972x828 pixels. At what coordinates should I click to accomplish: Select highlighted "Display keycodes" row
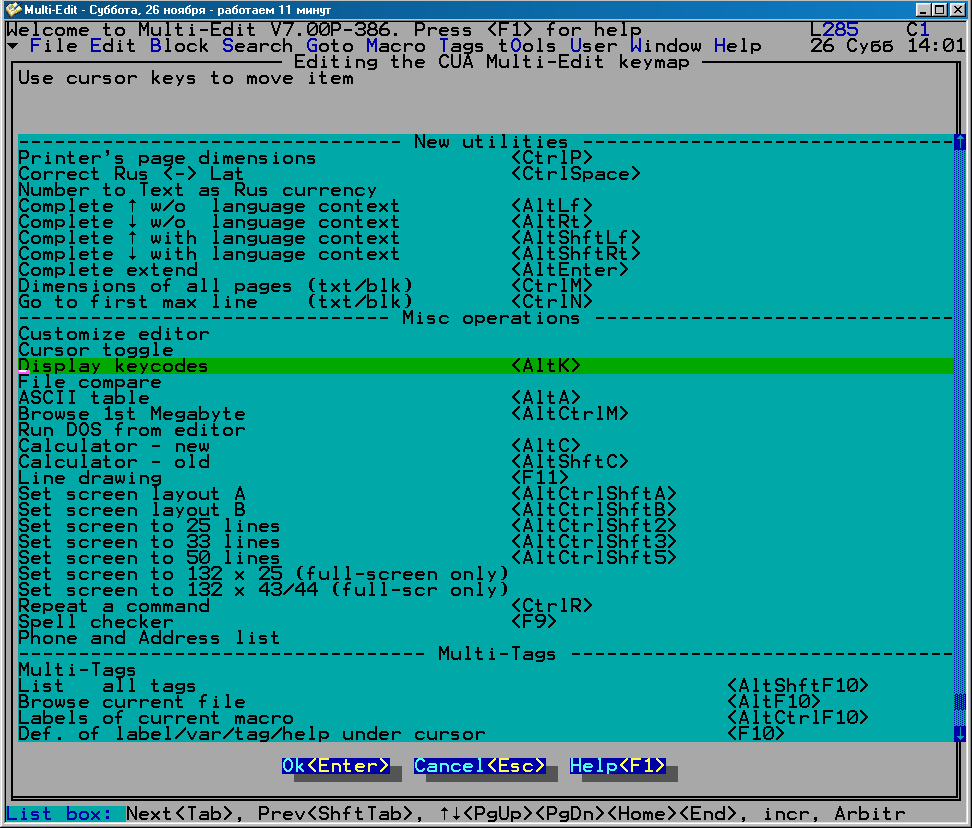point(485,366)
